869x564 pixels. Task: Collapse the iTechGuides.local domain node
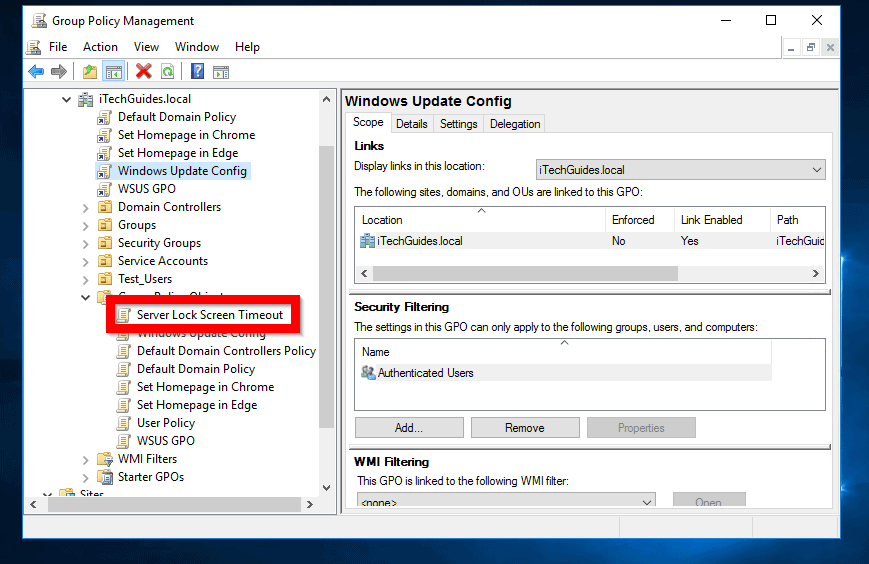[x=67, y=100]
